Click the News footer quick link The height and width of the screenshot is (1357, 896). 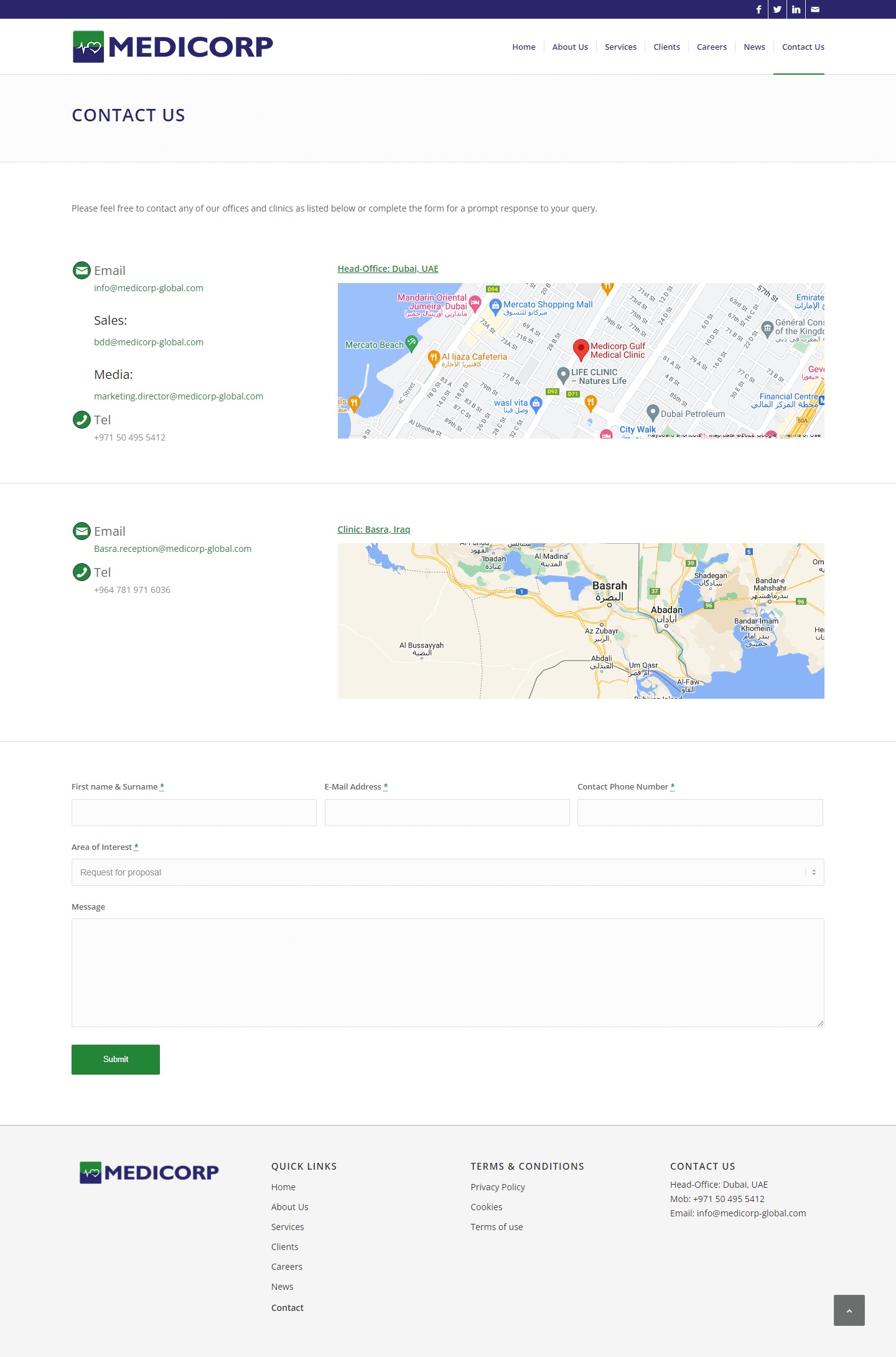(282, 1287)
